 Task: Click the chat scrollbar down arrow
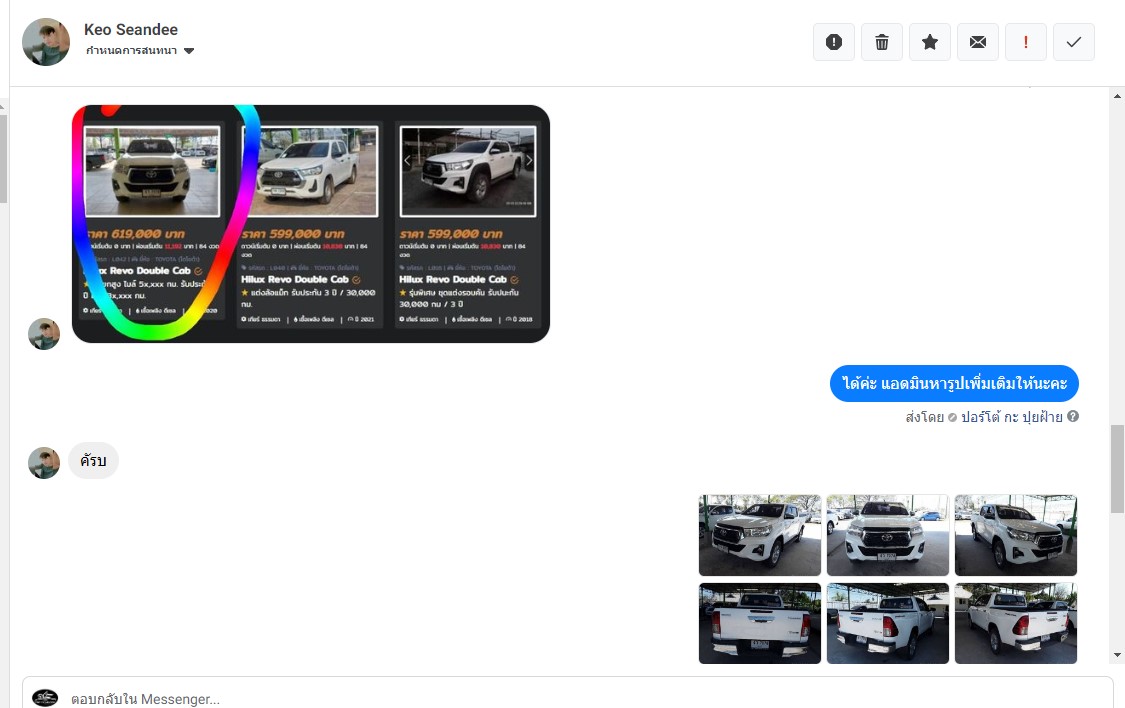[x=1117, y=655]
